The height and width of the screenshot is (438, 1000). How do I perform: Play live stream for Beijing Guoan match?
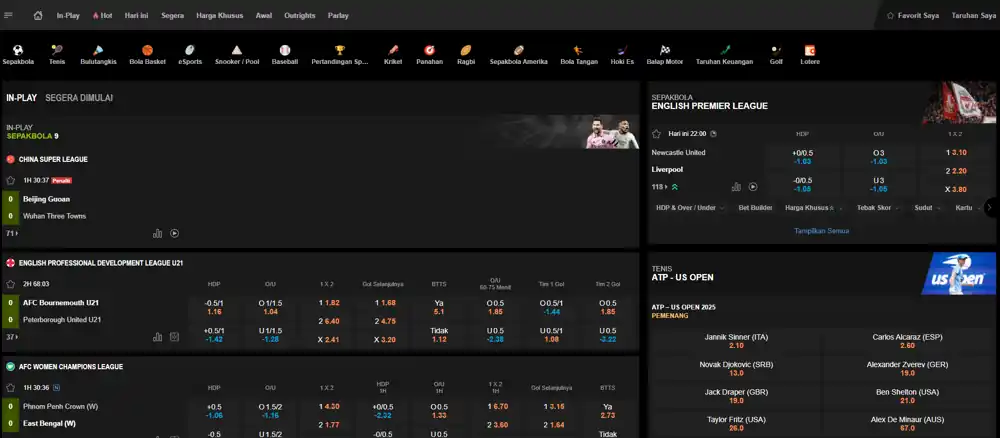point(174,233)
